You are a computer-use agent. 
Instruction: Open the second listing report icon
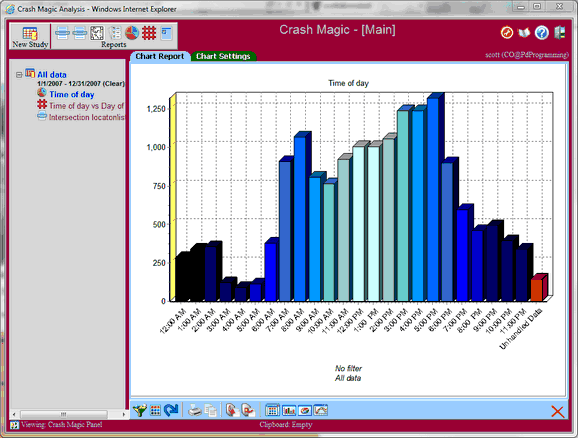(x=80, y=33)
